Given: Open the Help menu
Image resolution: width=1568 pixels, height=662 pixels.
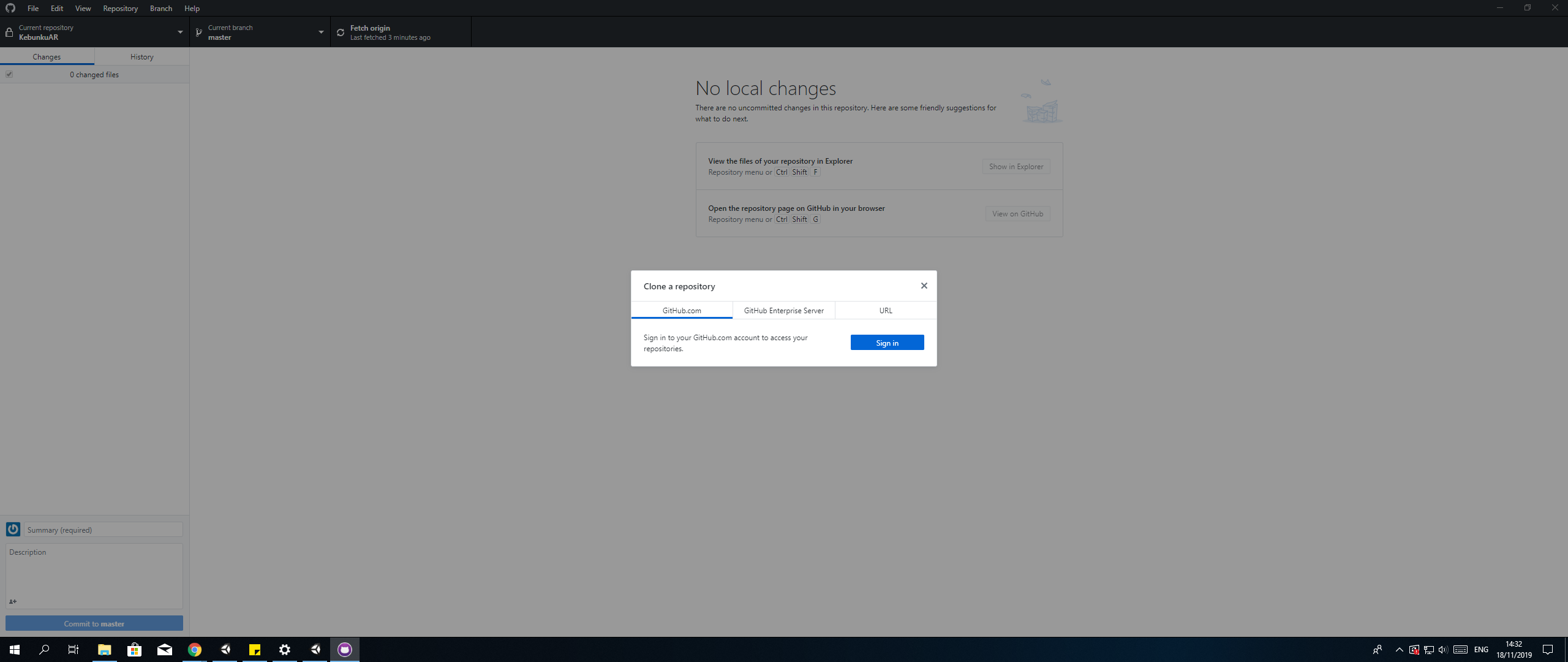Looking at the screenshot, I should 192,8.
